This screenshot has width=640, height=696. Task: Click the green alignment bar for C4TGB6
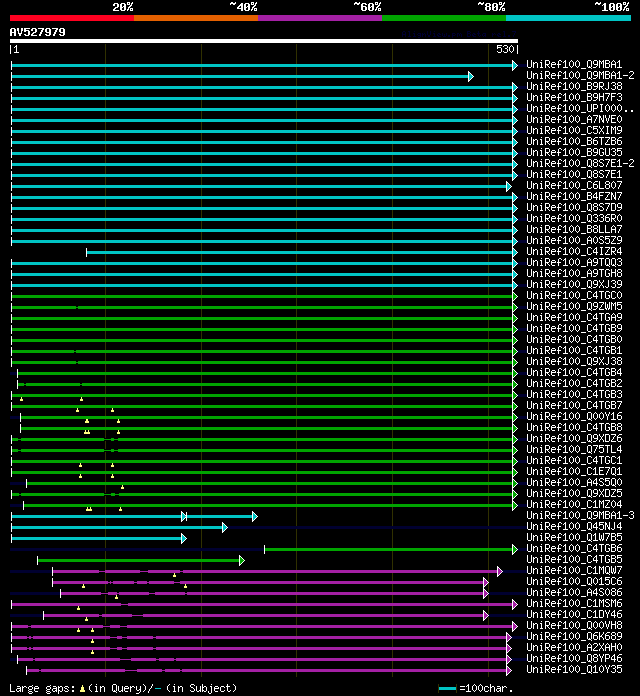coord(391,550)
